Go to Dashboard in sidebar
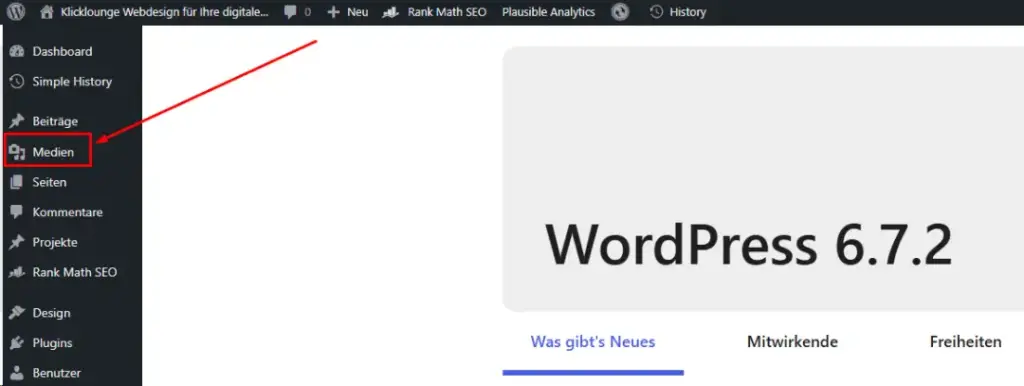1024x386 pixels. (x=62, y=52)
